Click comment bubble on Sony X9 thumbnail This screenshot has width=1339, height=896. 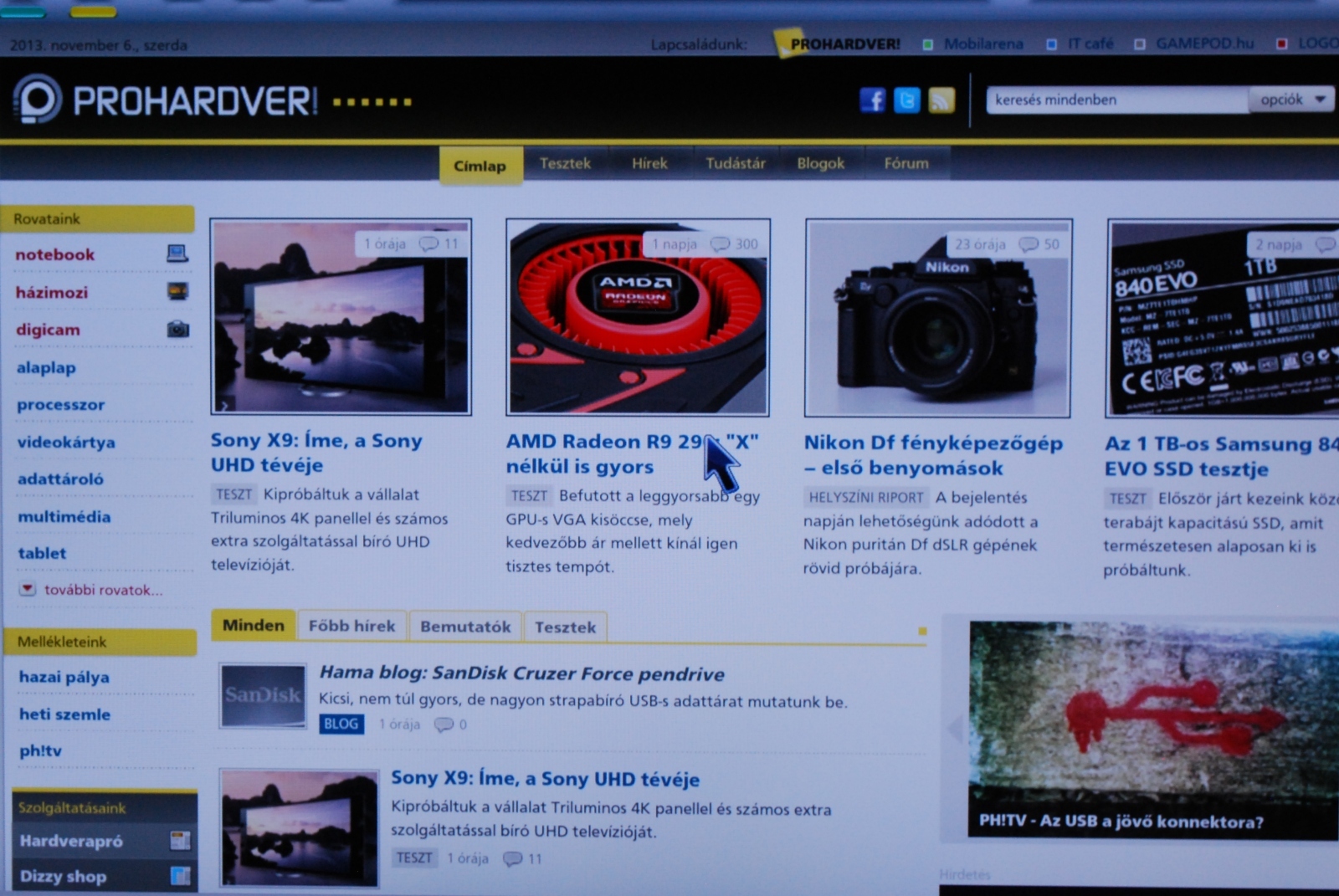pos(428,243)
